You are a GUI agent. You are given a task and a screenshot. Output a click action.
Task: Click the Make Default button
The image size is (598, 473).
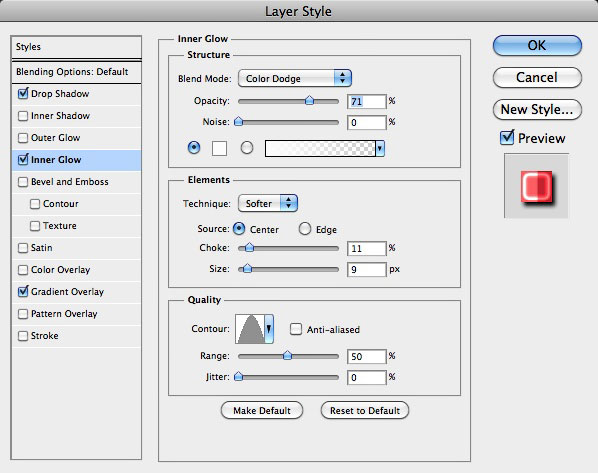click(262, 410)
